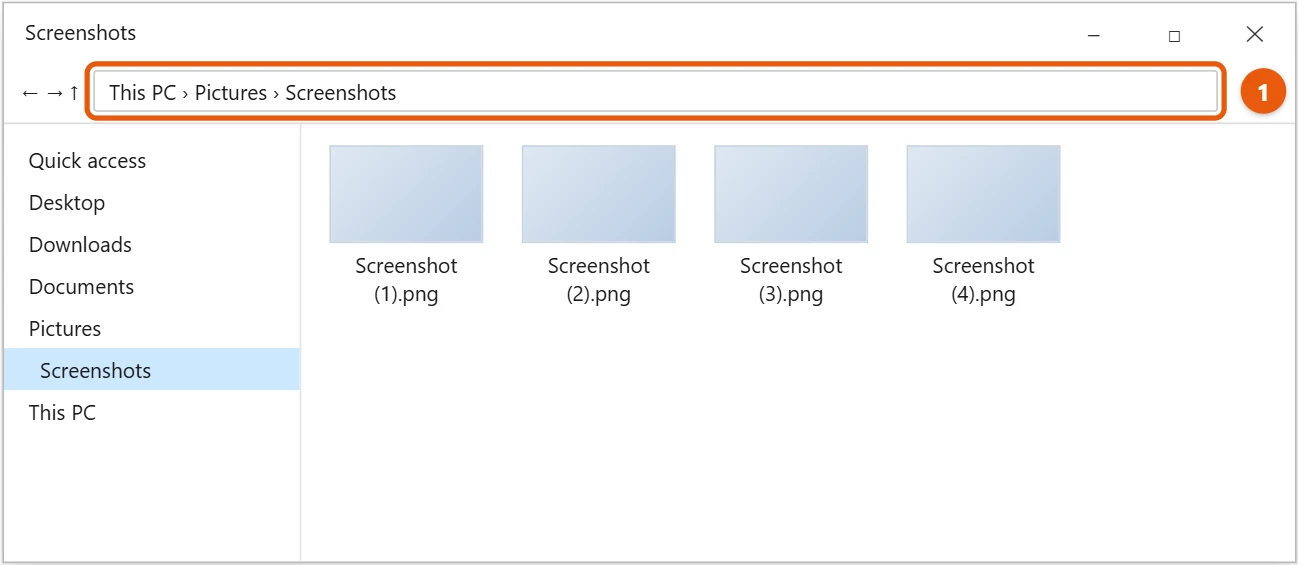1299x565 pixels.
Task: Go back with the left arrow
Action: (x=29, y=93)
